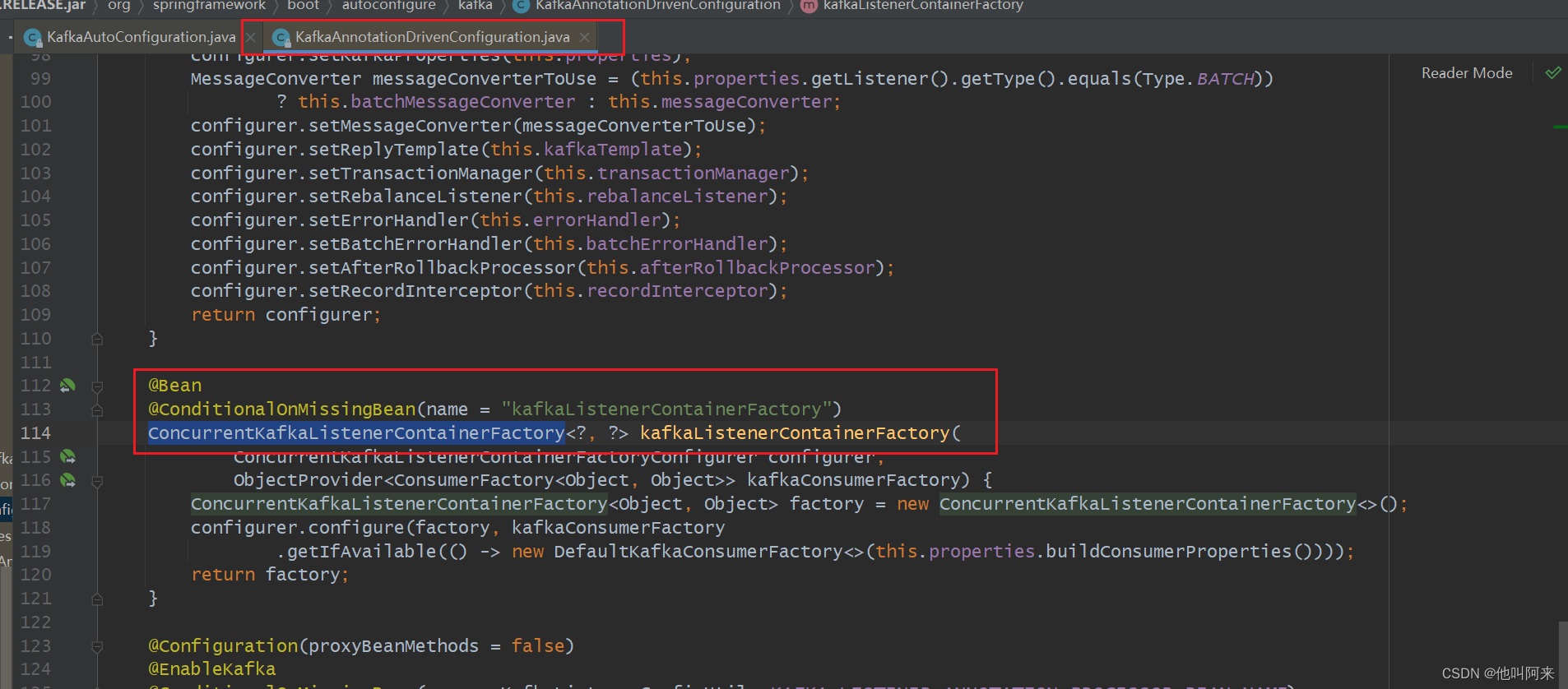Collapse the code block ending at line 110
Viewport: 1568px width, 689px height.
point(97,339)
